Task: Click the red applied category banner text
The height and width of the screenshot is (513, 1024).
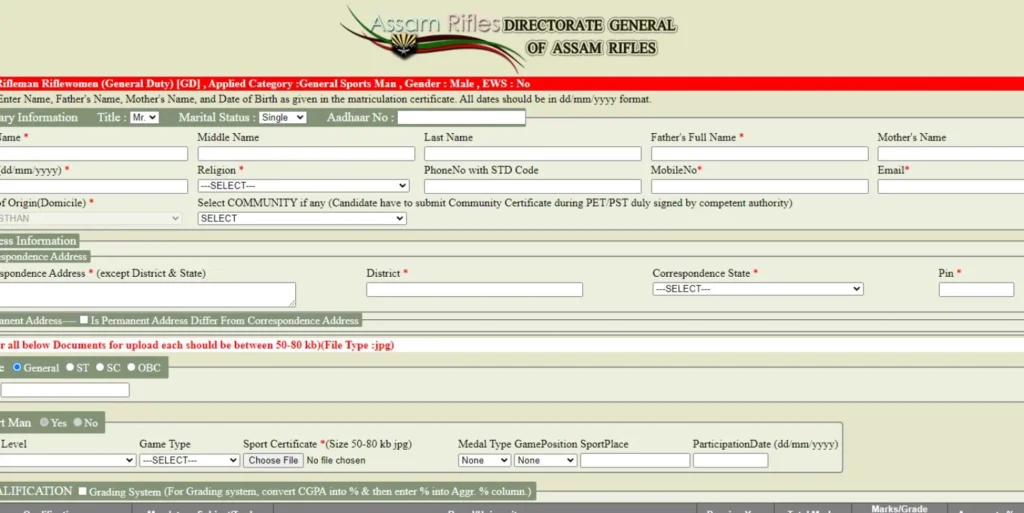Action: 264,84
